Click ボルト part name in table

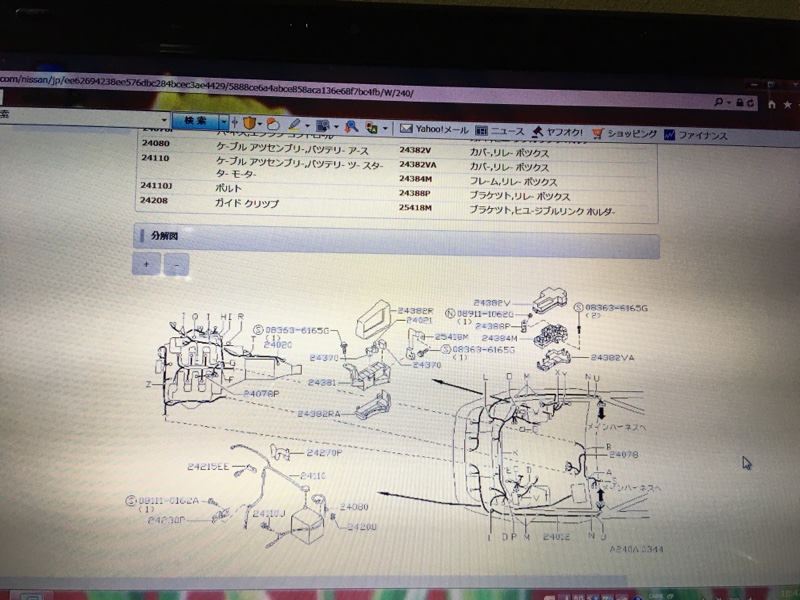coord(228,188)
